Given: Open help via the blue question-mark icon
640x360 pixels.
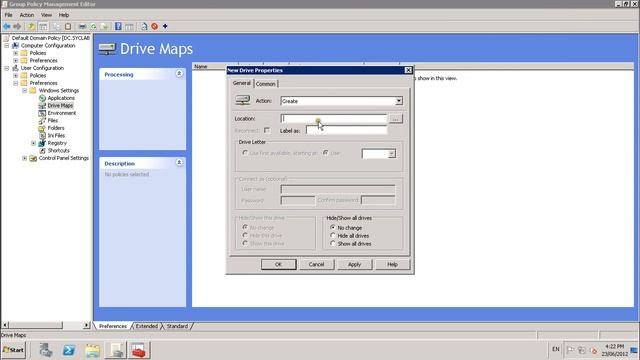Looking at the screenshot, I should click(x=118, y=27).
